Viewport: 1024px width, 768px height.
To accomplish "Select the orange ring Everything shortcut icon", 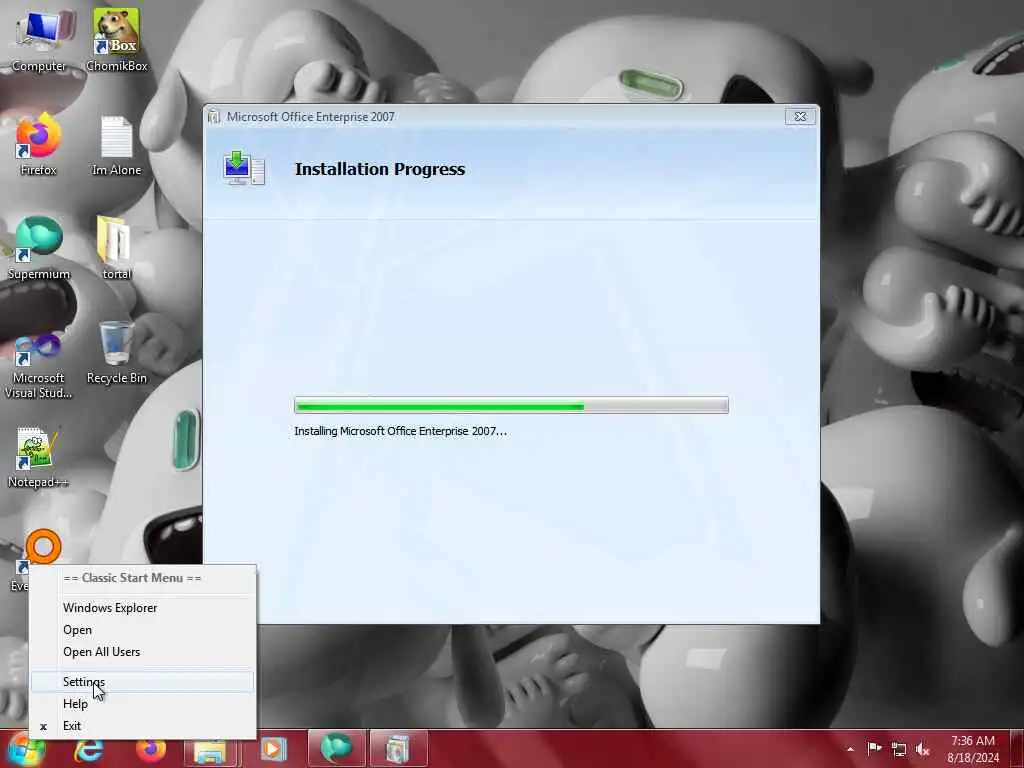I will pyautogui.click(x=43, y=546).
